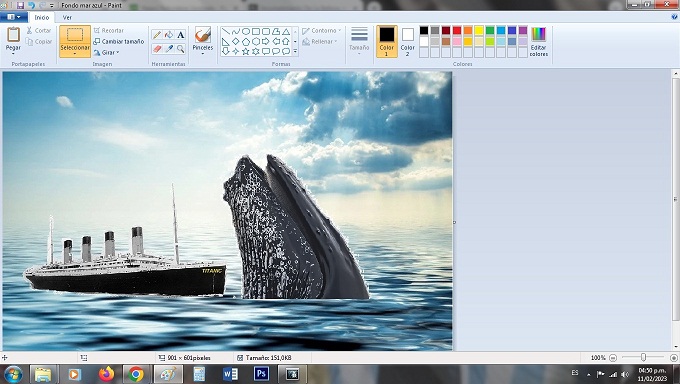Choose the yellow color swatch
Screen dimensions: 680x384
tap(479, 30)
